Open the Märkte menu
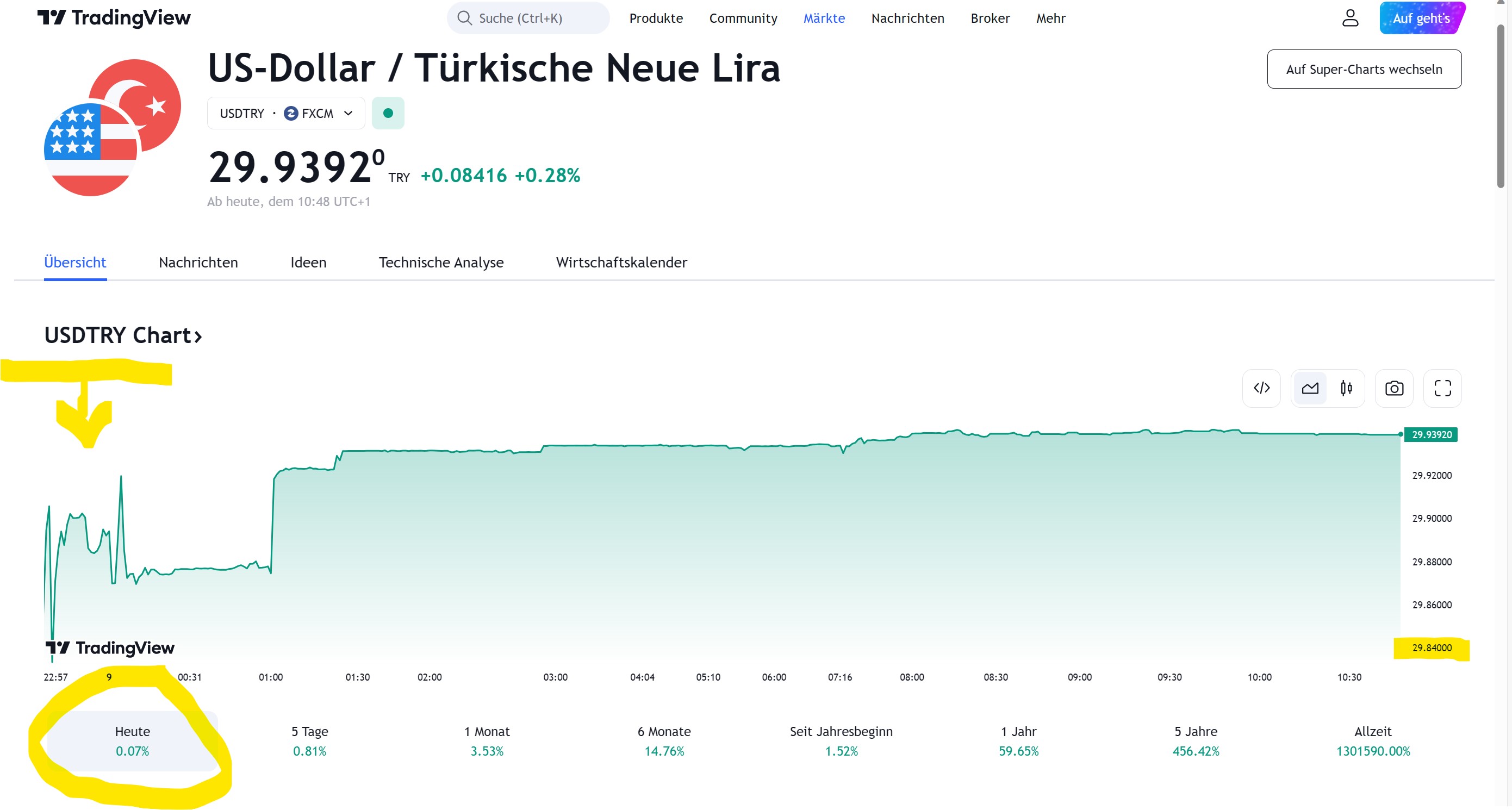 click(824, 18)
